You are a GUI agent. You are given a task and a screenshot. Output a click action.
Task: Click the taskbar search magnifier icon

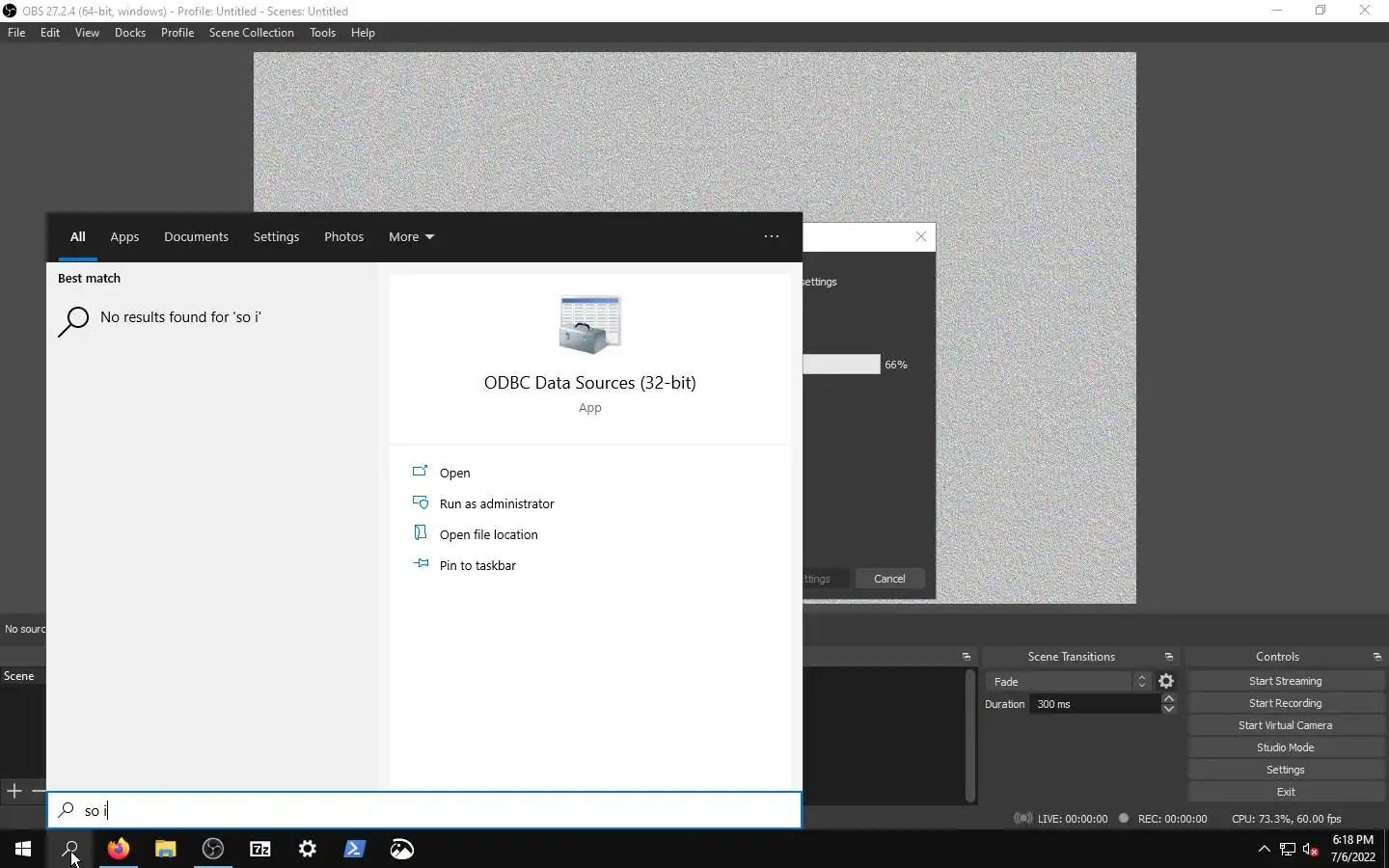coord(70,849)
